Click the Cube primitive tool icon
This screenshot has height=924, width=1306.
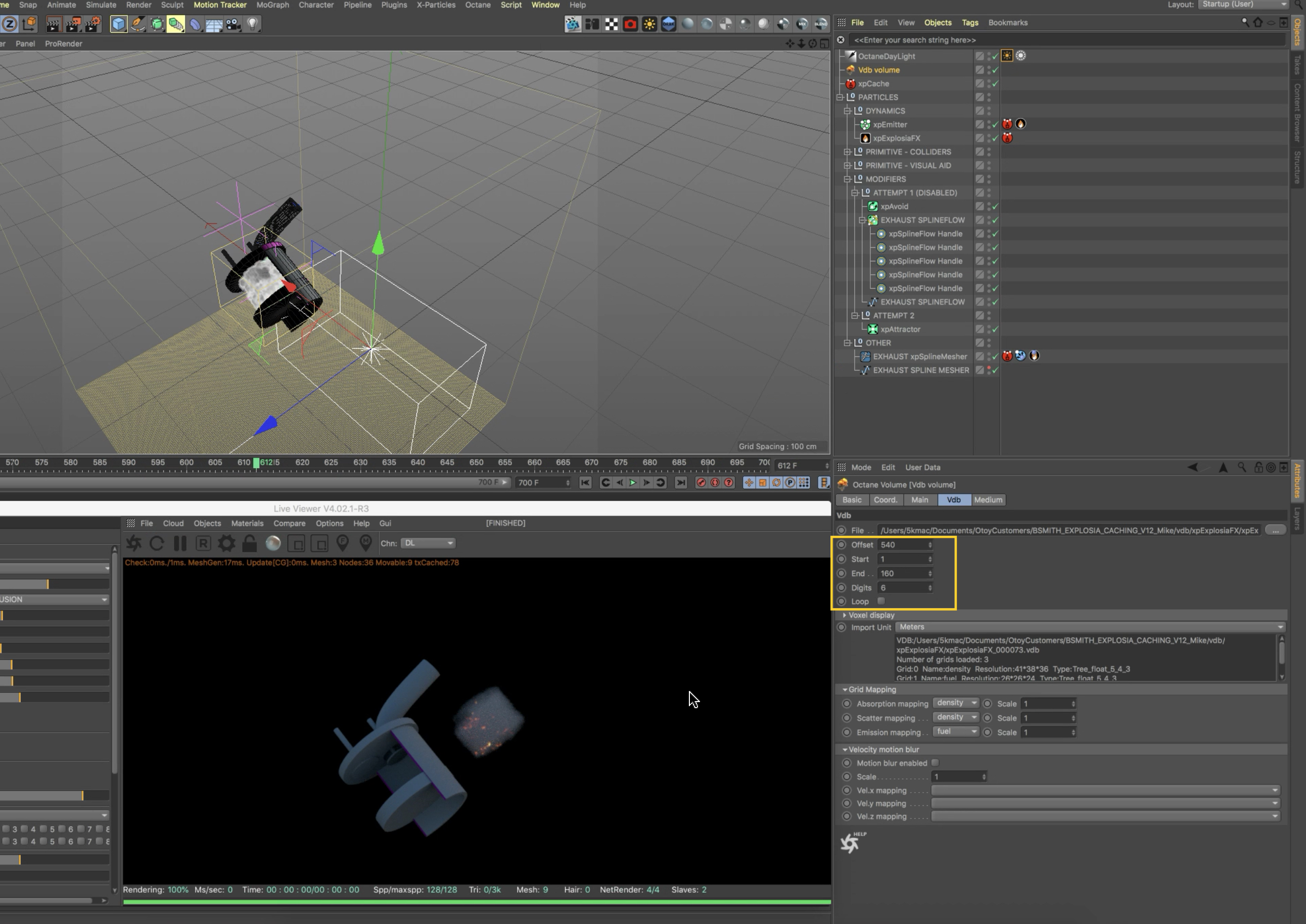(118, 24)
